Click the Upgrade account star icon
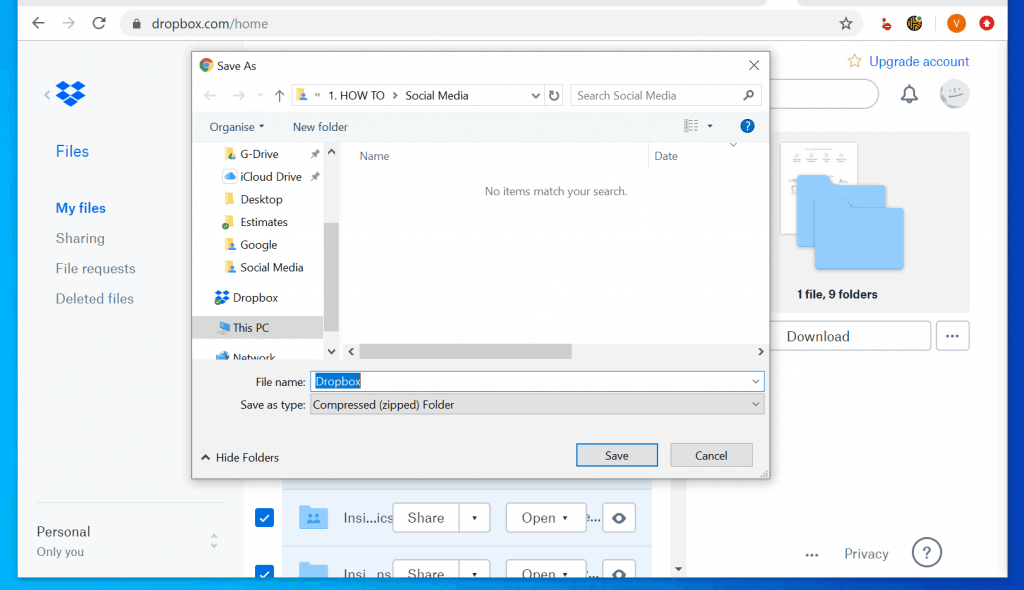The height and width of the screenshot is (590, 1024). 854,61
